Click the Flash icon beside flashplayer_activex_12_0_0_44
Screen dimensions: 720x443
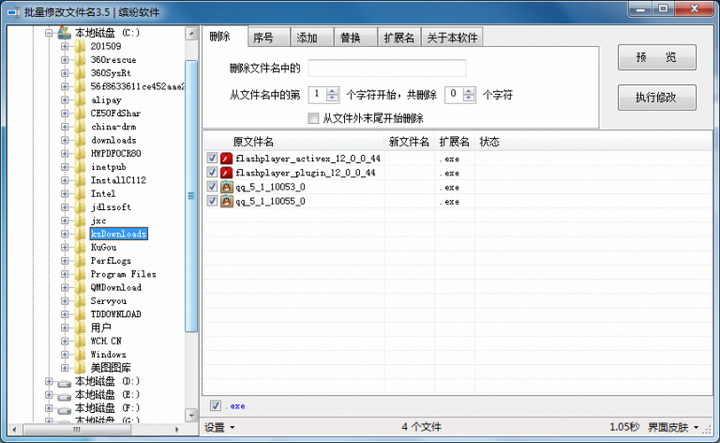pyautogui.click(x=226, y=158)
